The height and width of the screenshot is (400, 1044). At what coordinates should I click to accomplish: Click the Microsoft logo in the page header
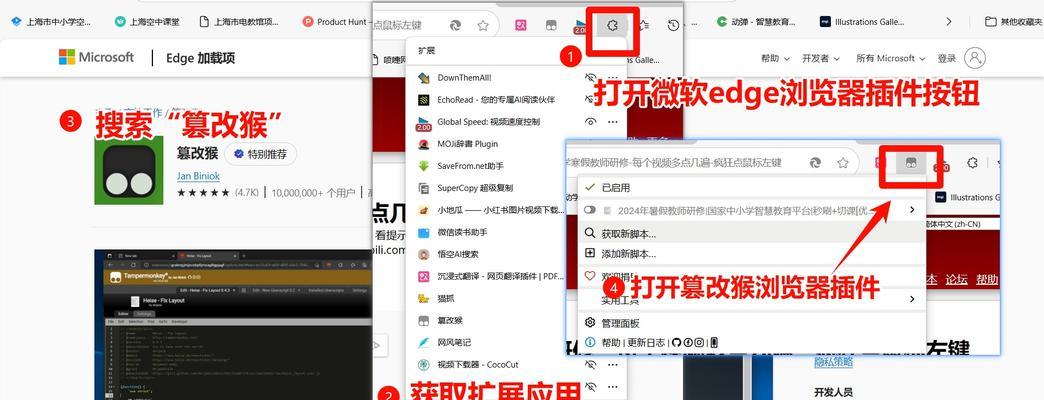coord(97,57)
